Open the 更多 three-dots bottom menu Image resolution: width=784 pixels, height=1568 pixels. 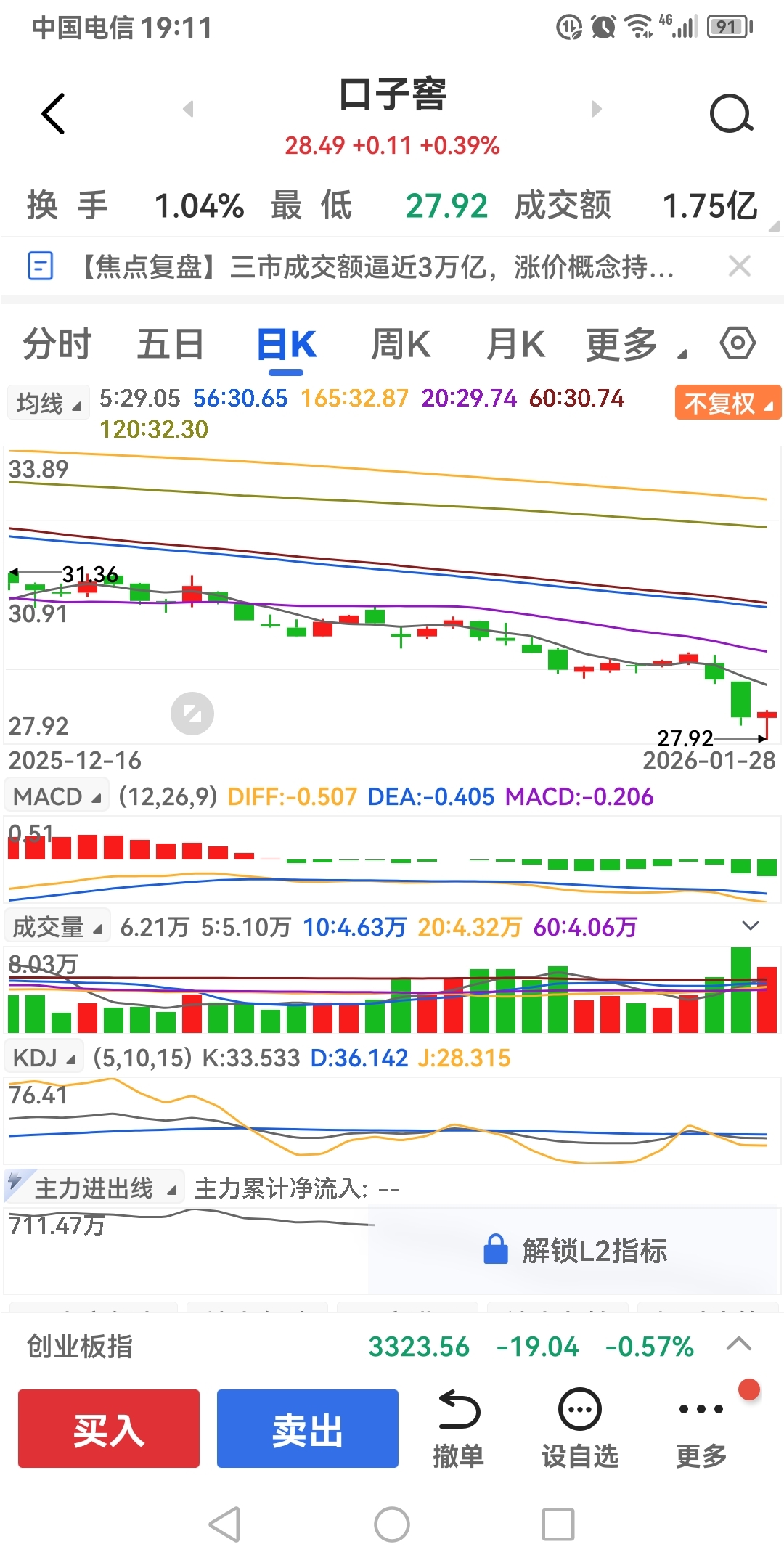701,1410
